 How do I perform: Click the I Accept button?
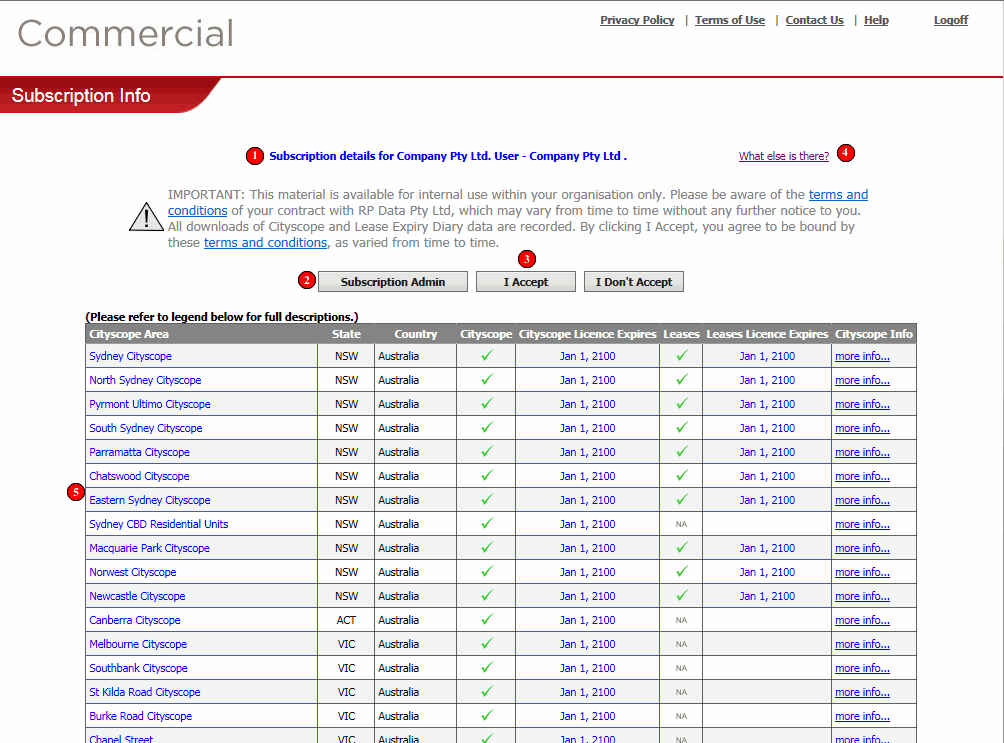pos(526,282)
